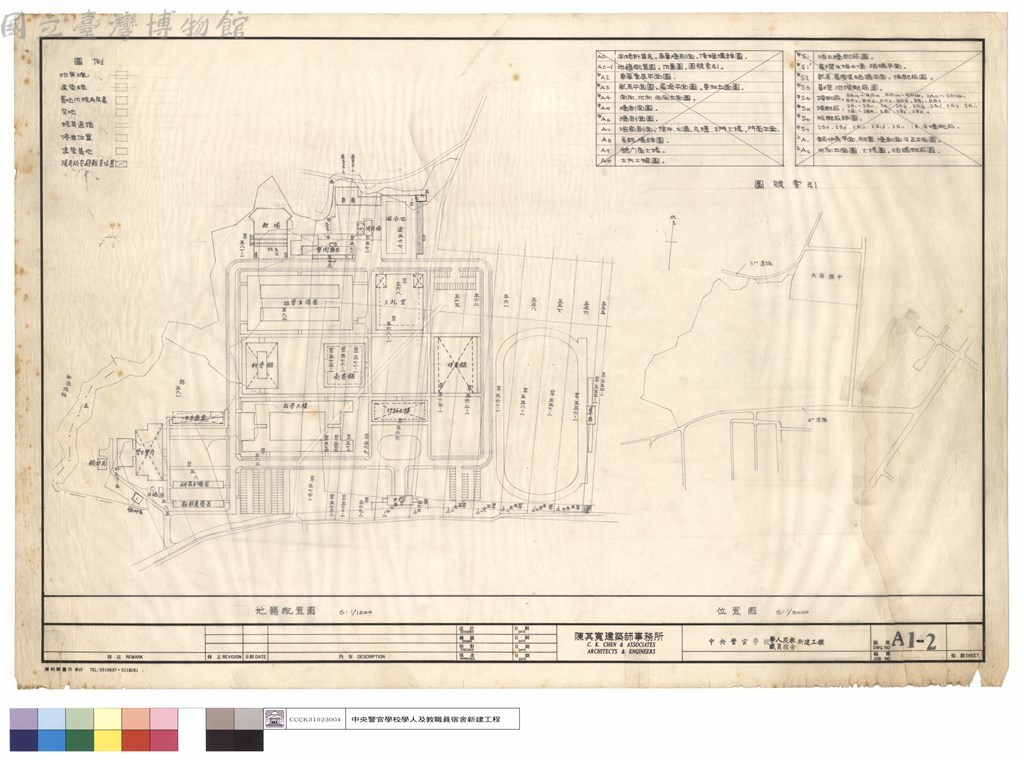Click the DESCRIPTION column label
Viewport: 1024px width, 761px height.
coord(370,656)
